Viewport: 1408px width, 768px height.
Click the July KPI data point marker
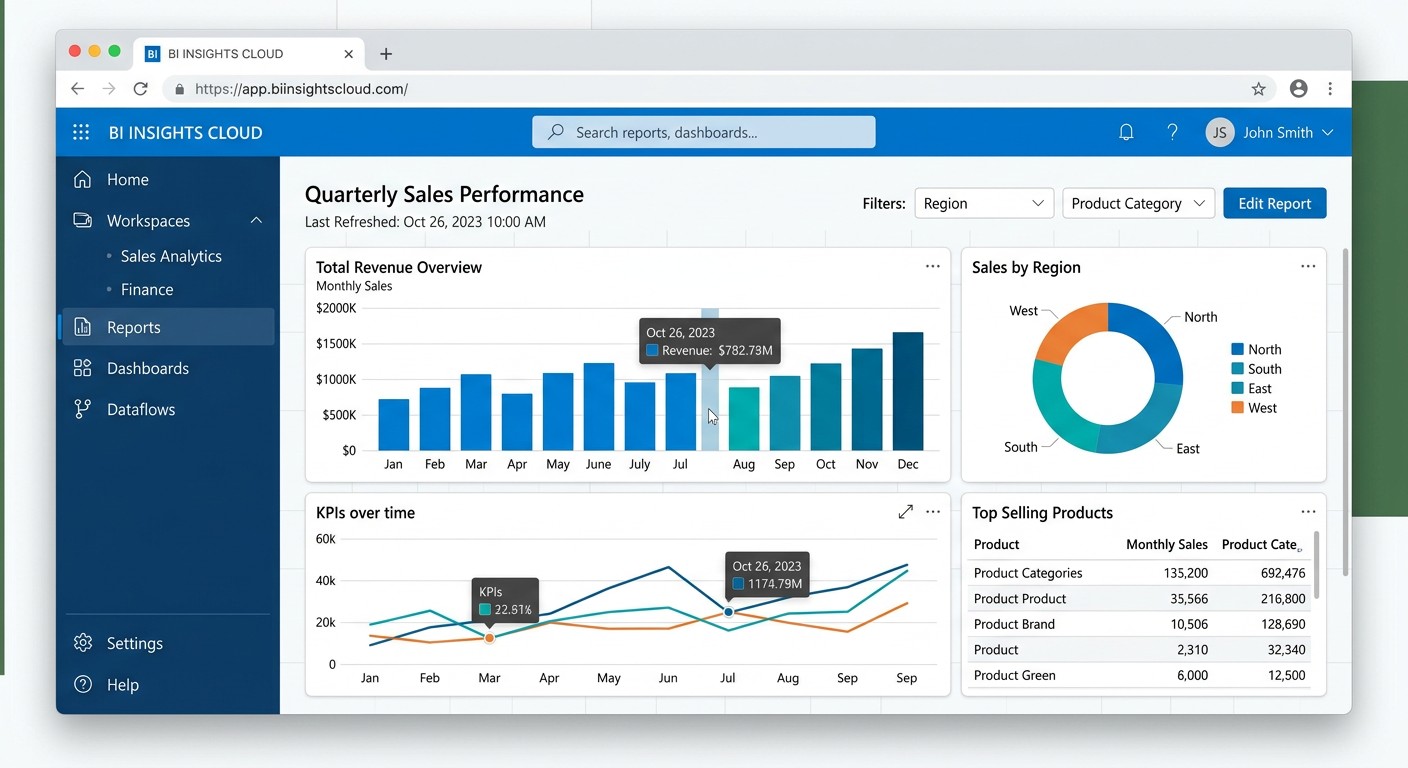[x=728, y=612]
